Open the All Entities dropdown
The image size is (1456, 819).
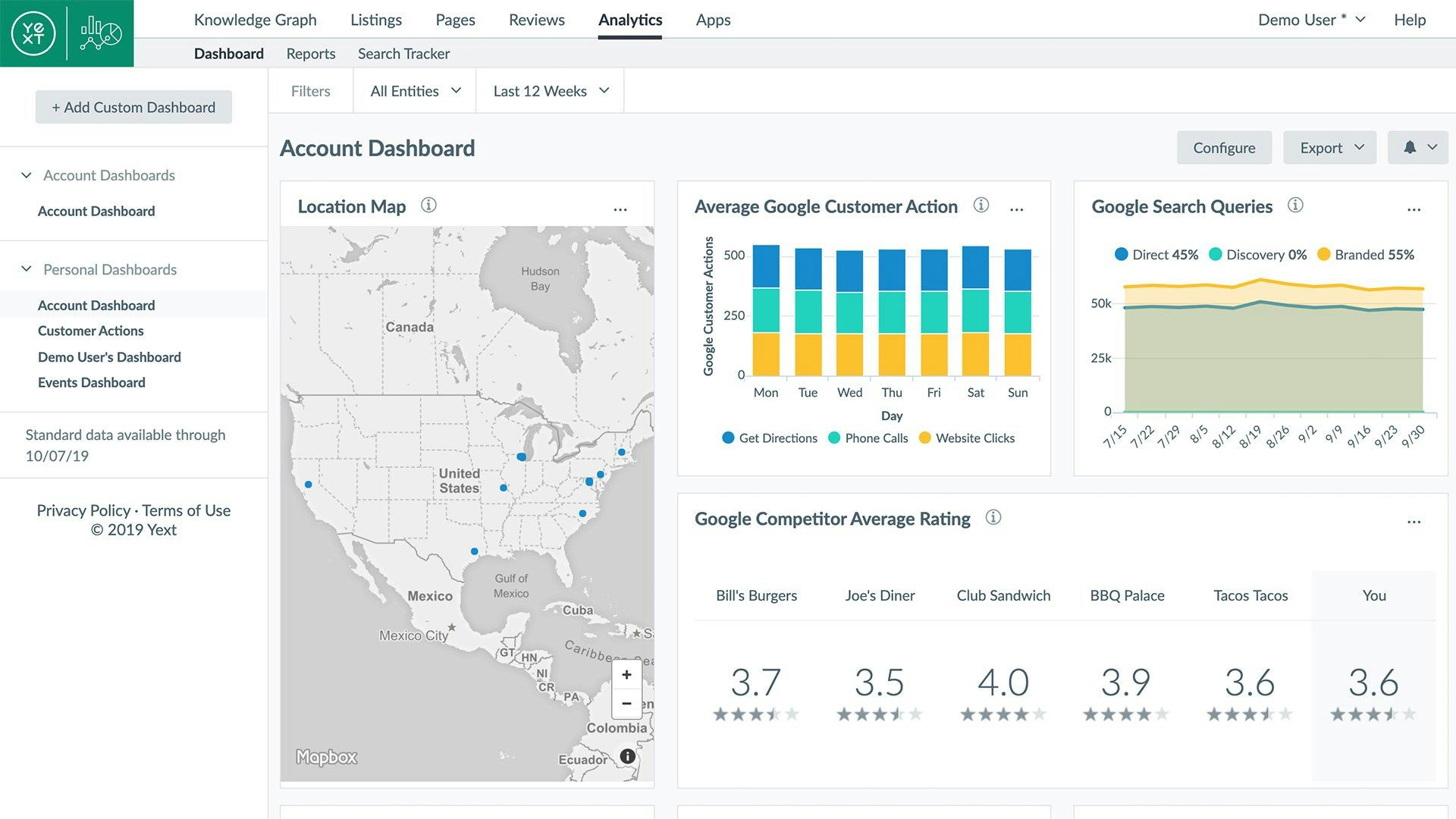point(415,91)
